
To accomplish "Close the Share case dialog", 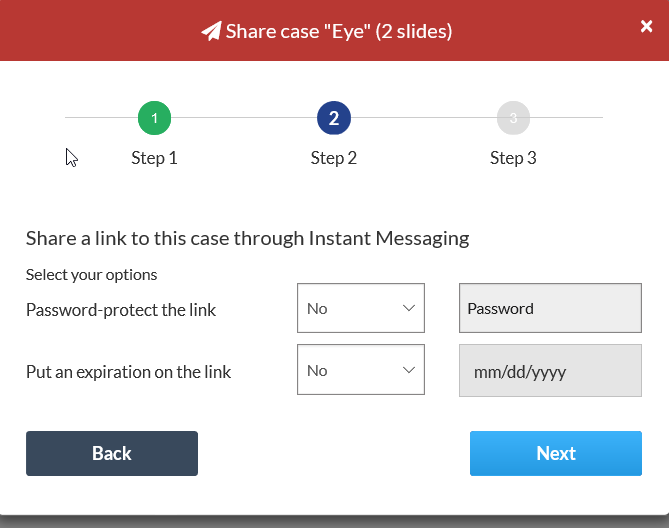I will (647, 27).
